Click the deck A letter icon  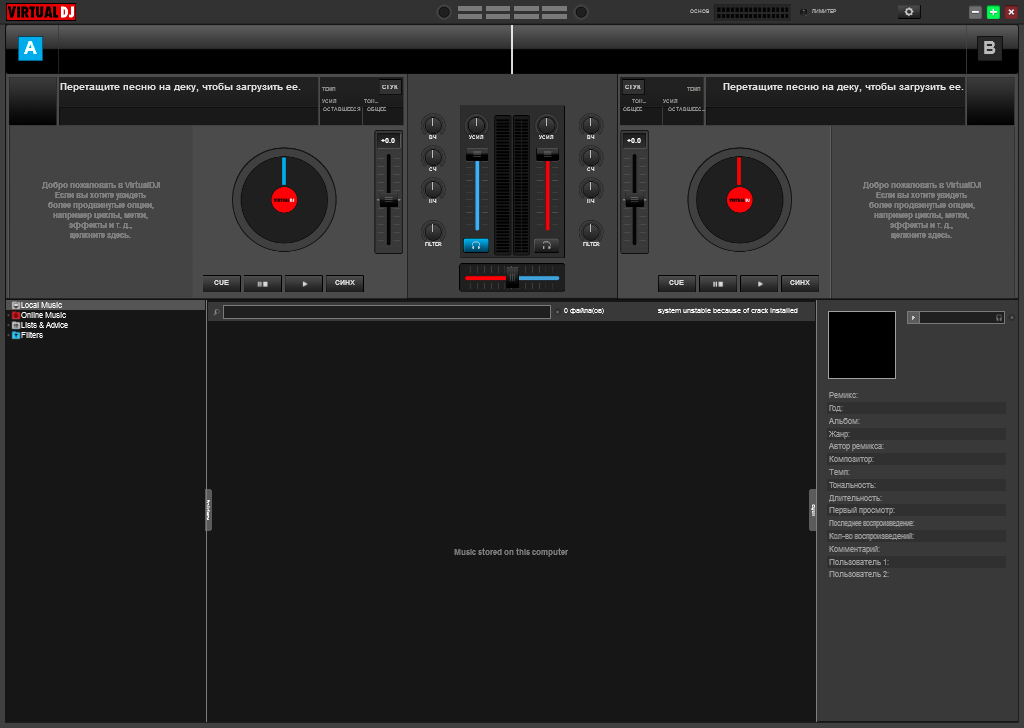click(x=30, y=47)
